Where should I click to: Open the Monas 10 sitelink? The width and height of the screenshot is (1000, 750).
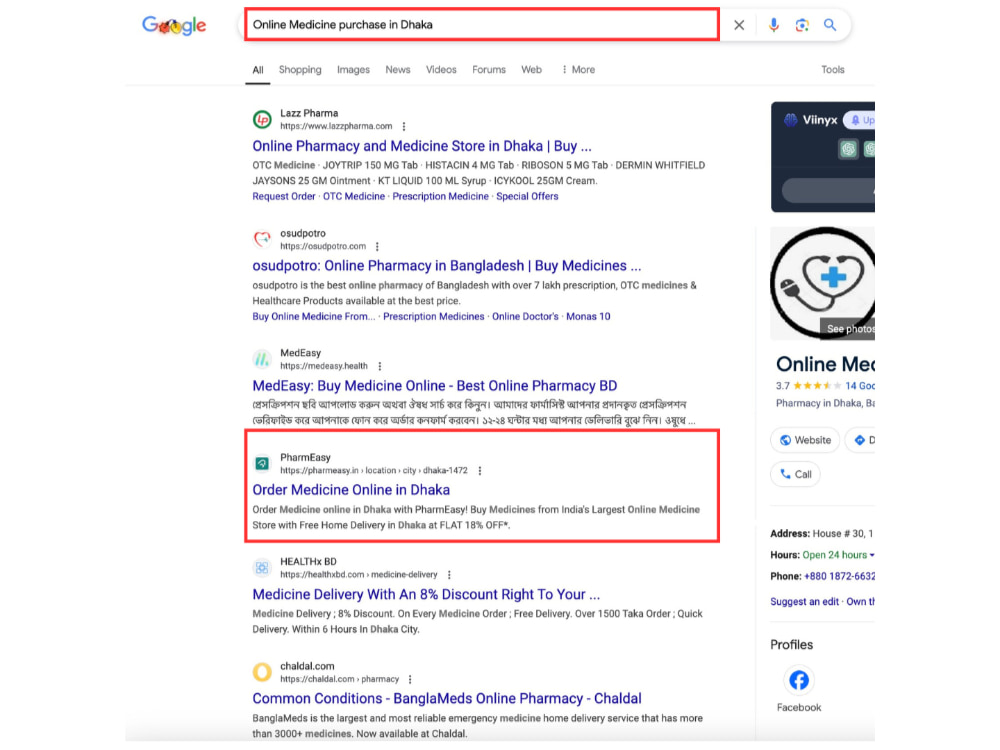coord(588,316)
